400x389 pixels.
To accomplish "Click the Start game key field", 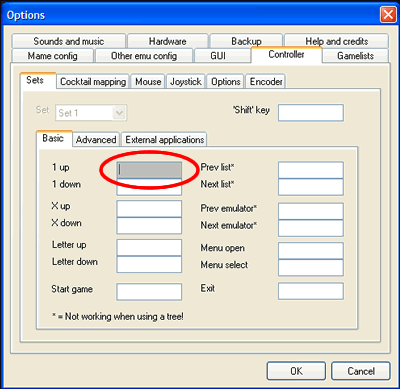I will 149,292.
